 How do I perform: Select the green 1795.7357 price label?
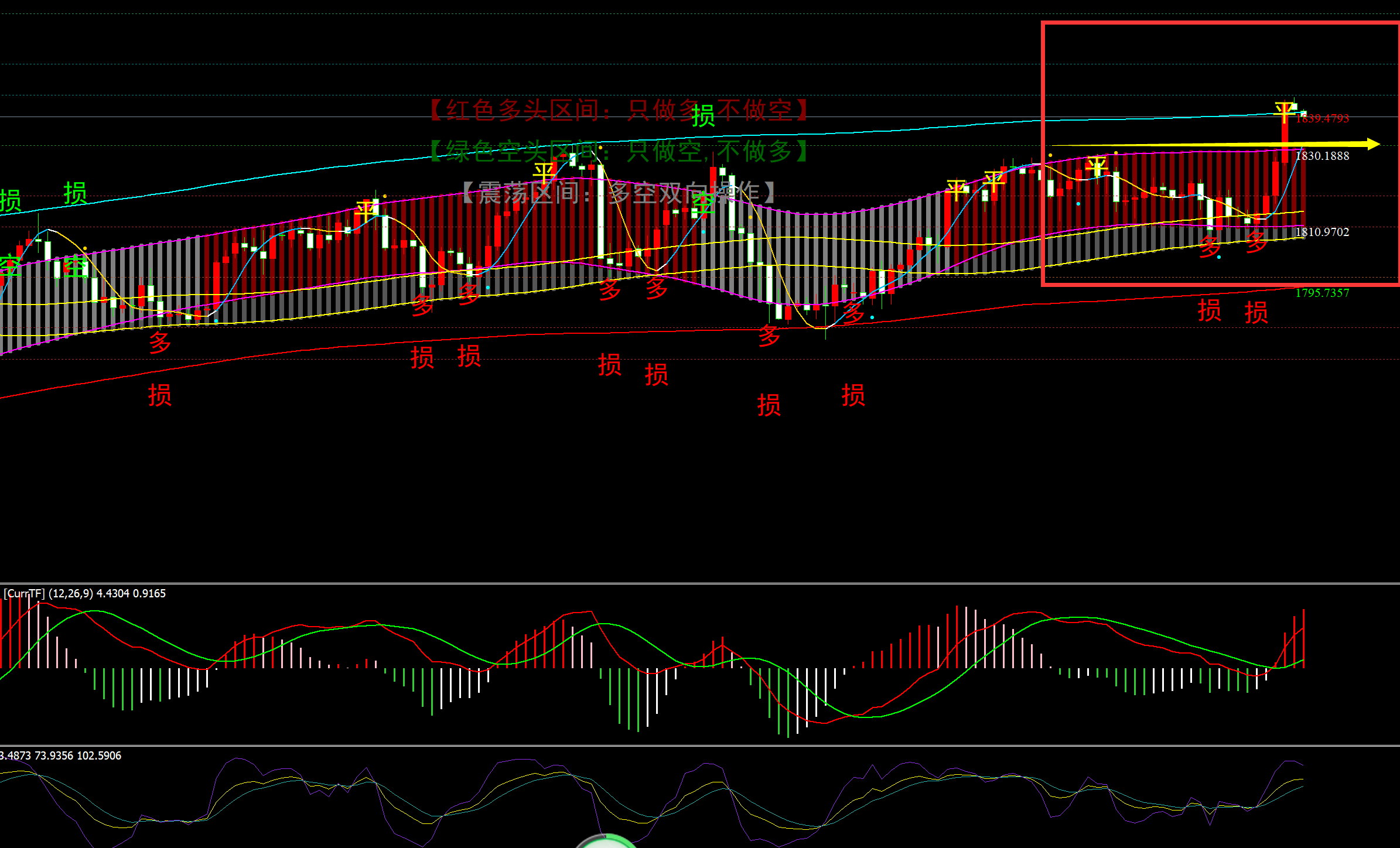point(1322,293)
